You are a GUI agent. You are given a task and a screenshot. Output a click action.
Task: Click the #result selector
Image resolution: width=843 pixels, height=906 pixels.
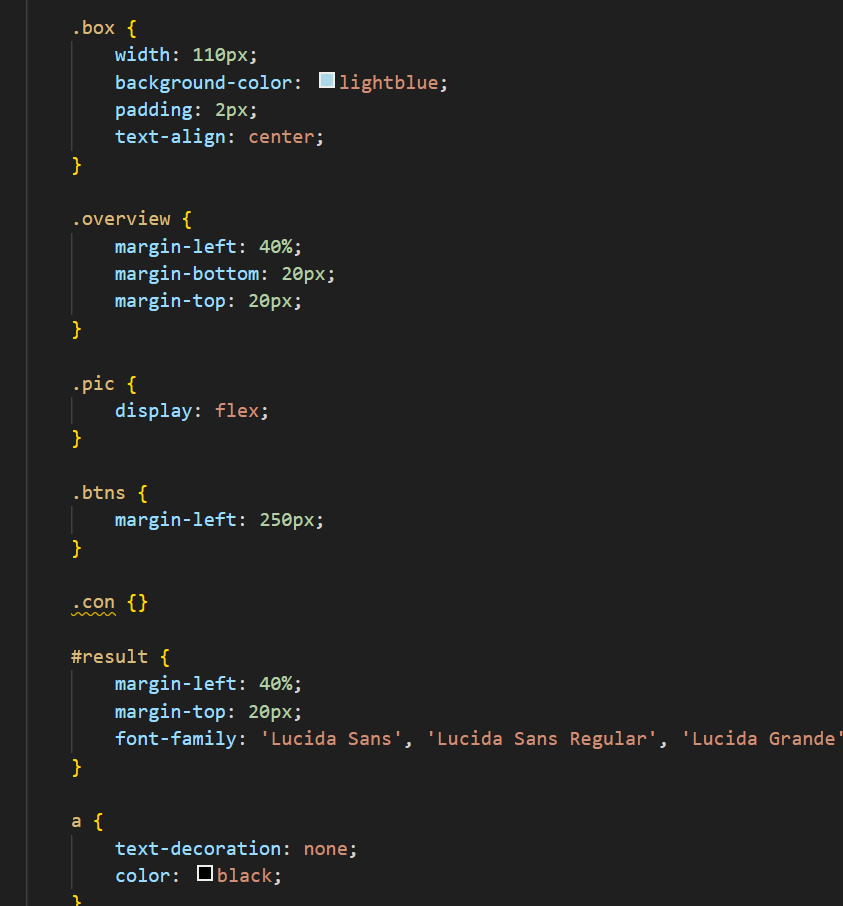click(109, 657)
